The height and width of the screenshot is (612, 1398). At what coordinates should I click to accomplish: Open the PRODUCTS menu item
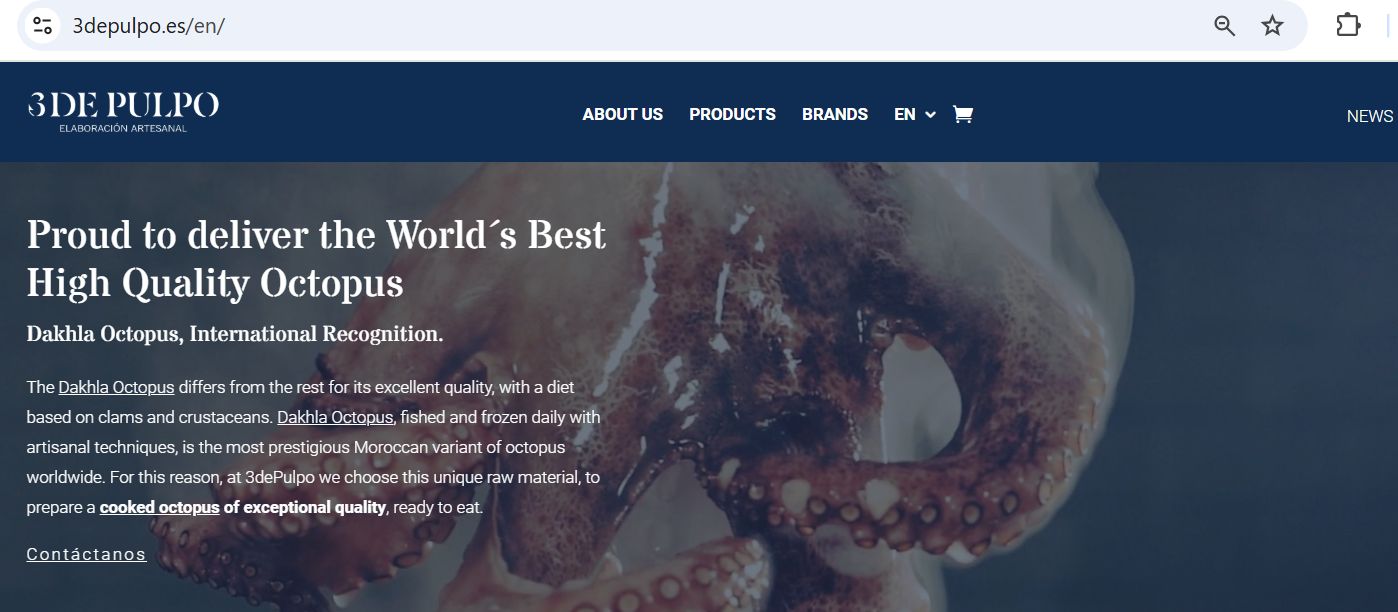[x=732, y=114]
